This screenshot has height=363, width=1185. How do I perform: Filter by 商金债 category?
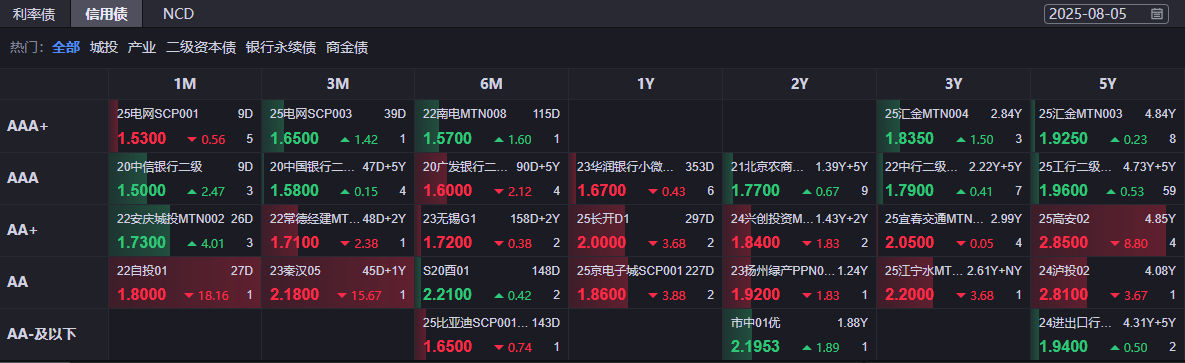(347, 48)
